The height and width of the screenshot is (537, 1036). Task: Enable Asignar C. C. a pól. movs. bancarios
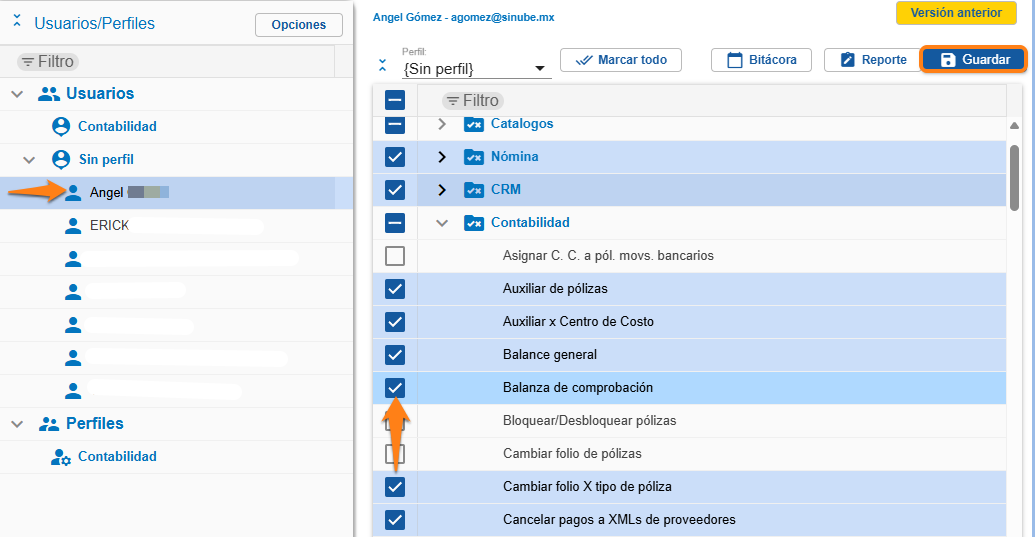tap(395, 256)
